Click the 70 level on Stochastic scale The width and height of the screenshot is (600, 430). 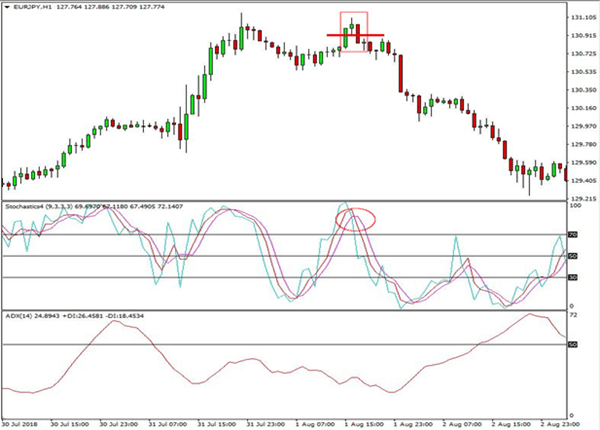tap(575, 235)
